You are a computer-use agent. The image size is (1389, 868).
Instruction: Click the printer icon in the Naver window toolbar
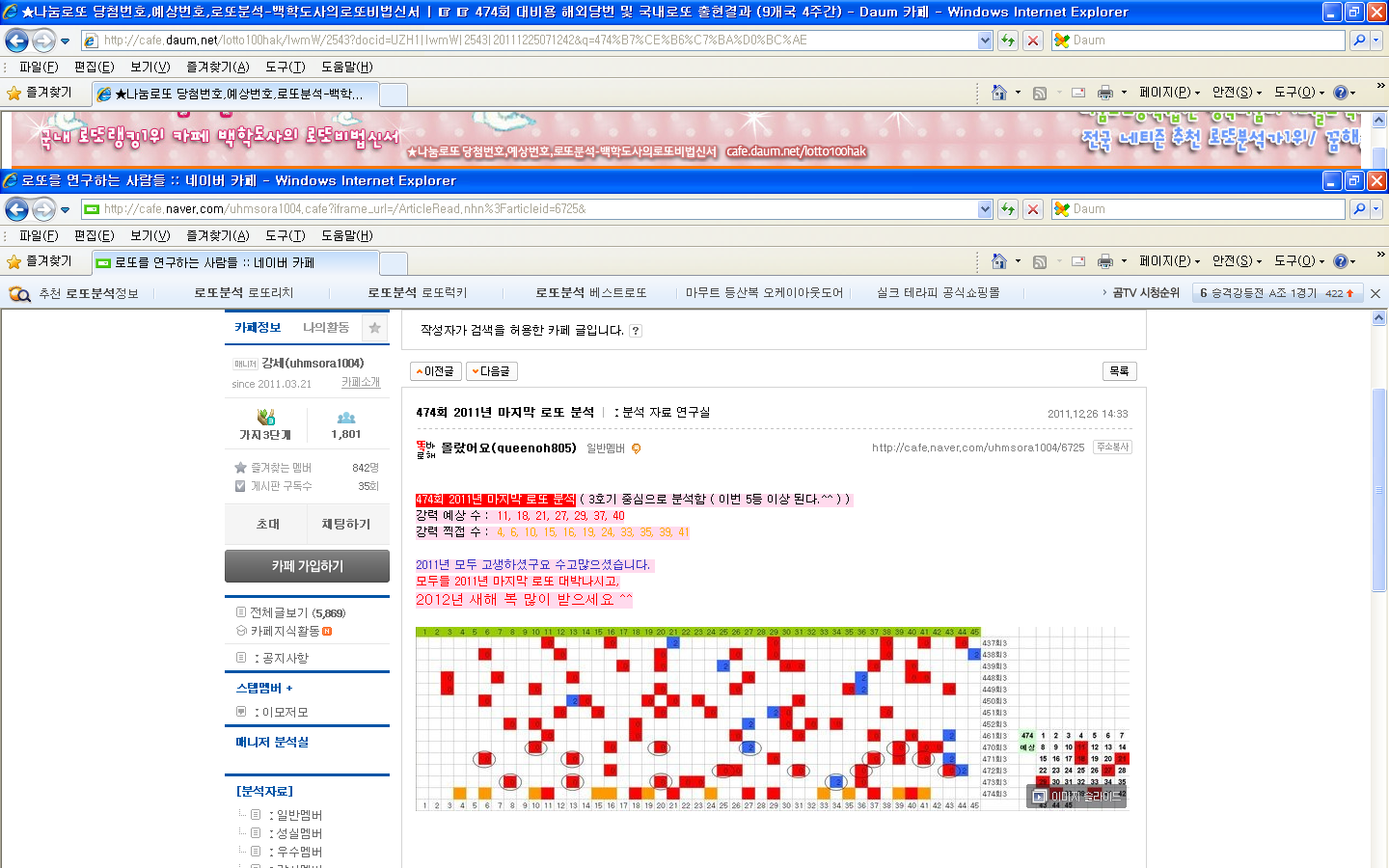click(1105, 261)
